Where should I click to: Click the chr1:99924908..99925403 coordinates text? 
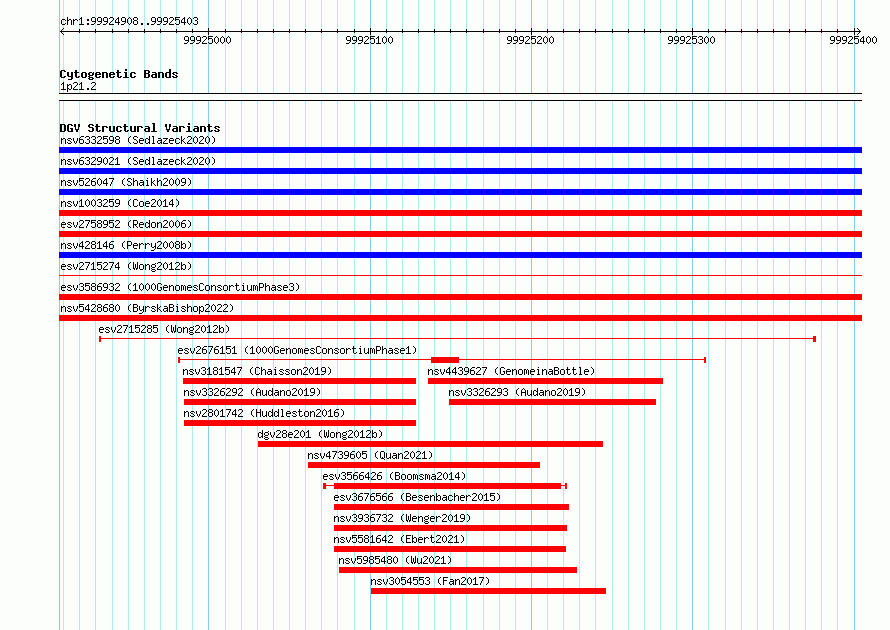point(129,21)
